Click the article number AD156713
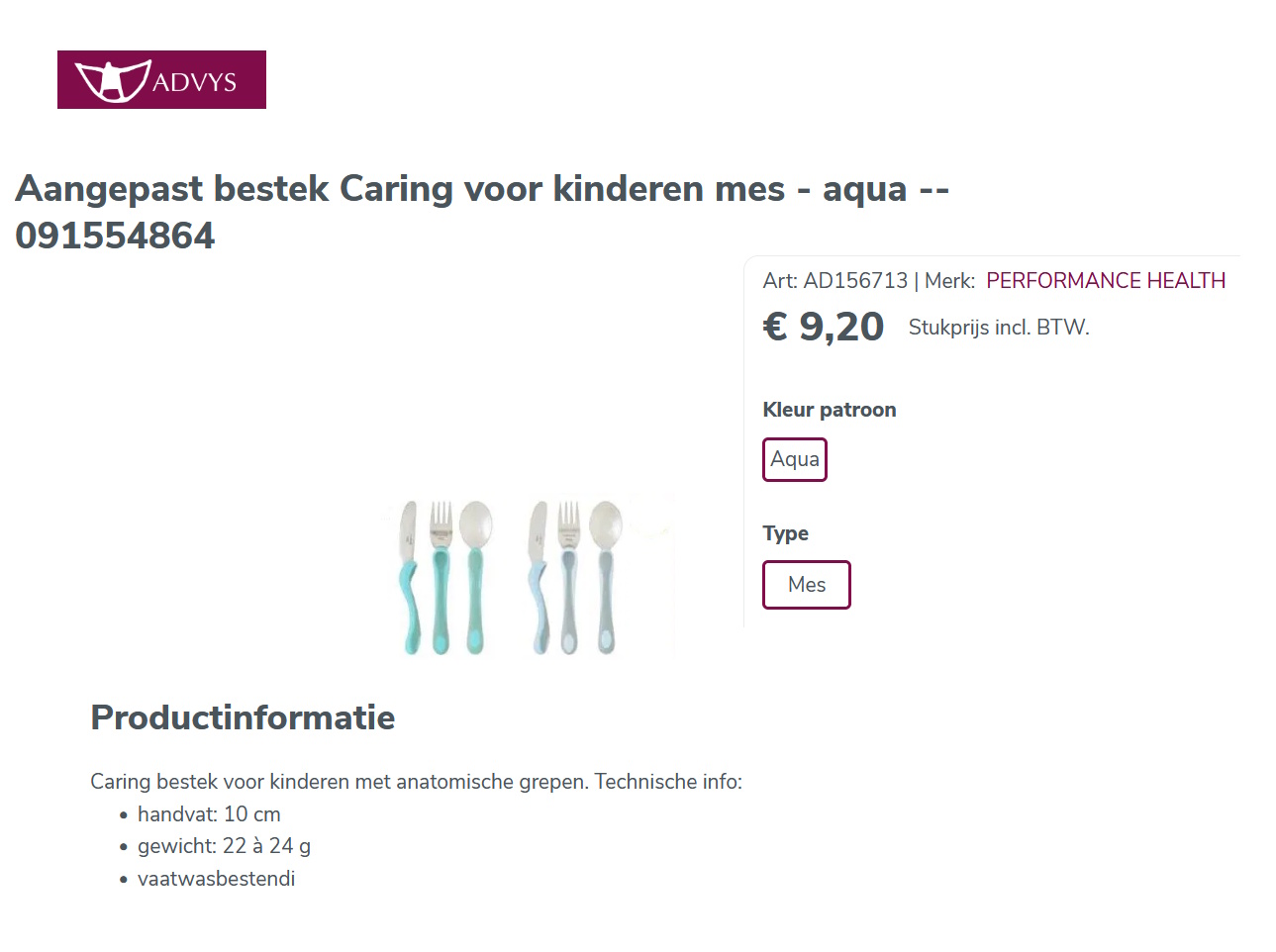 pos(855,281)
